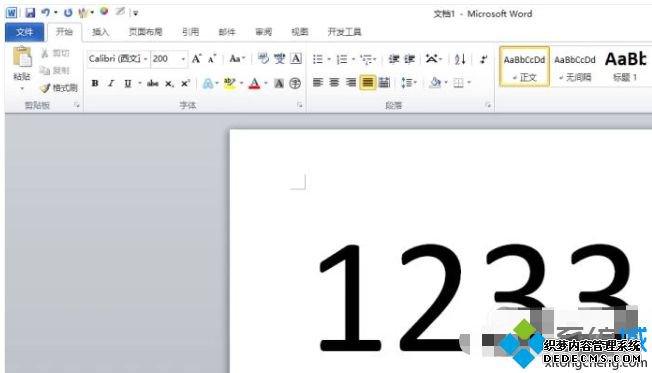Apply subscript formatting
The image size is (652, 373).
pyautogui.click(x=169, y=84)
